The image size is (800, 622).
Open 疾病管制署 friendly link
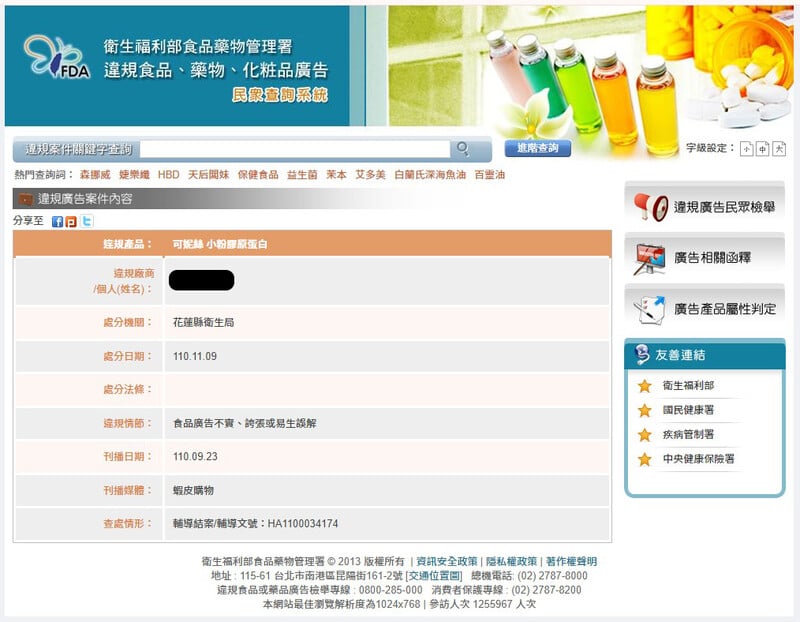pos(688,435)
